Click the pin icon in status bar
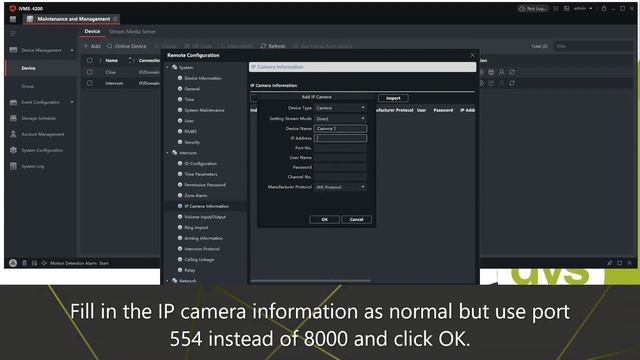640x360 pixels. click(x=609, y=263)
